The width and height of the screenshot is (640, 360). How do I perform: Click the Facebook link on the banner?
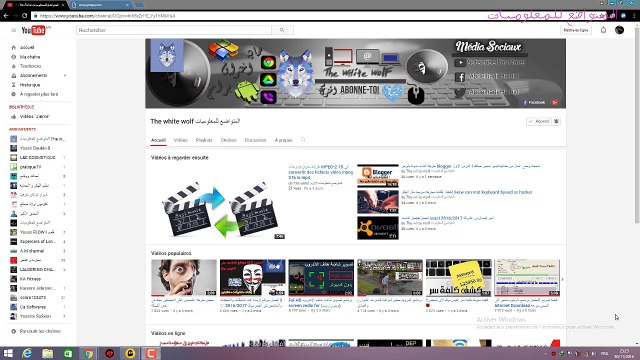coord(535,102)
